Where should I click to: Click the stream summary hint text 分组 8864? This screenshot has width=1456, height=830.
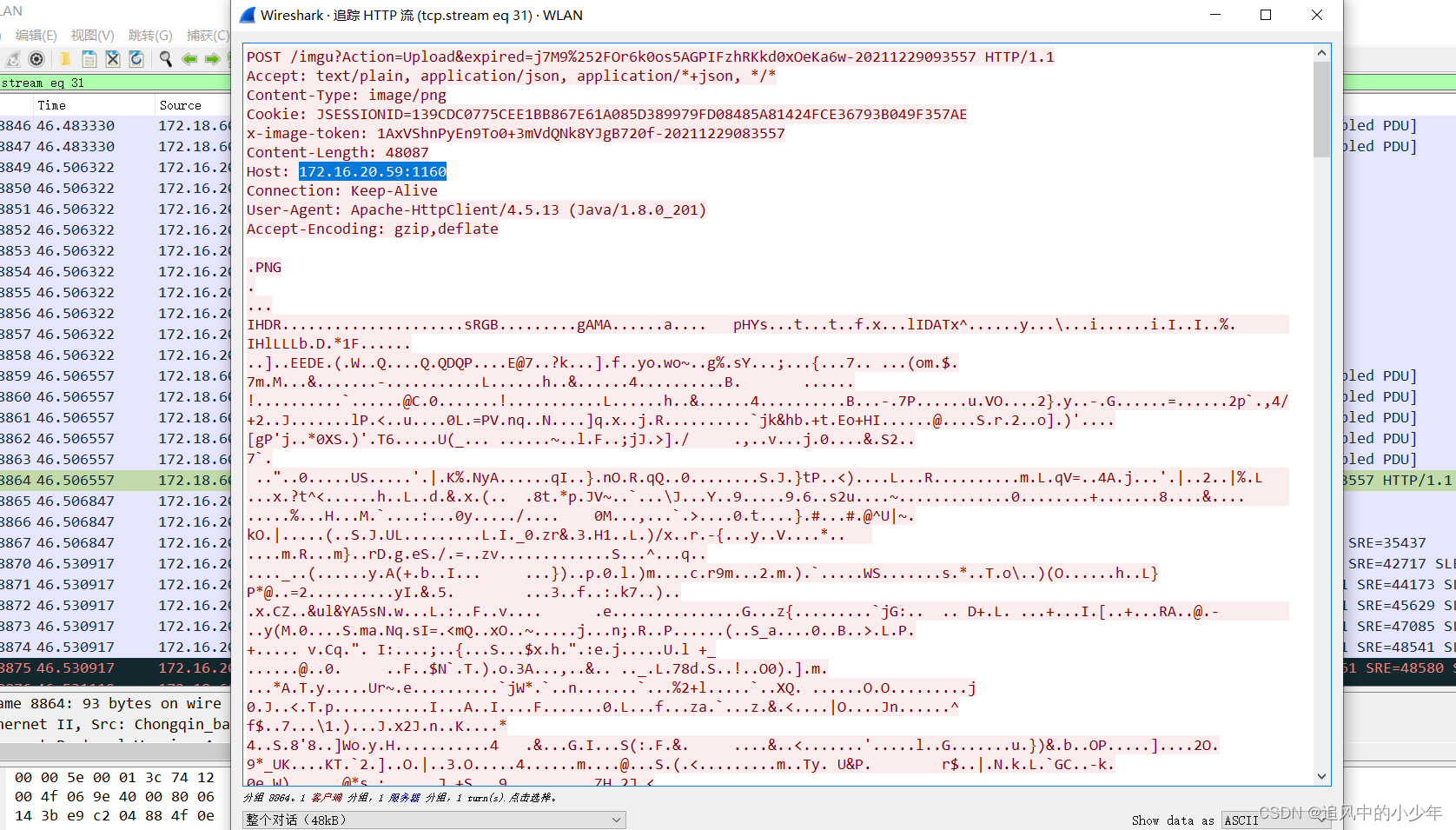(400, 797)
